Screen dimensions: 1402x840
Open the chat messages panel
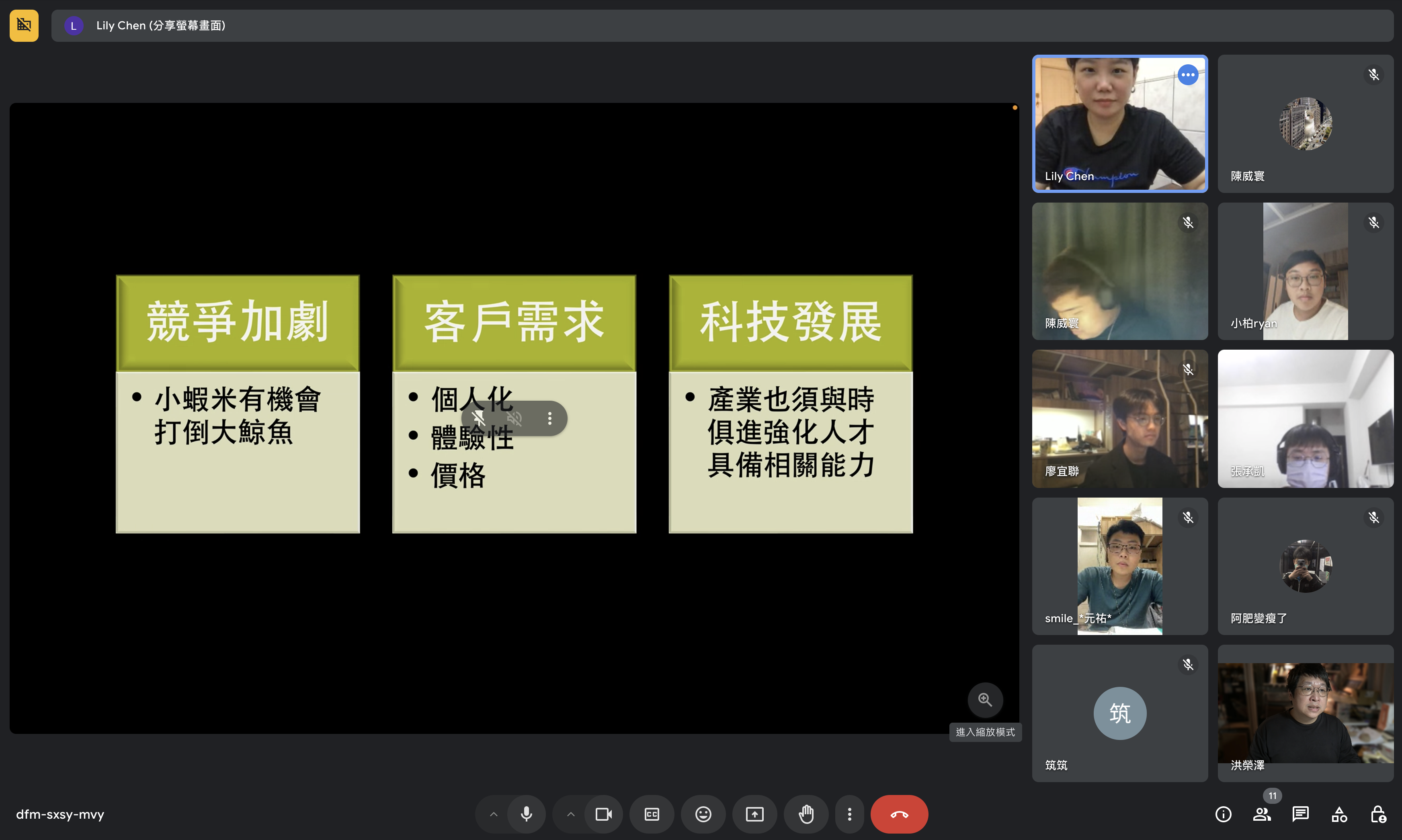1300,814
